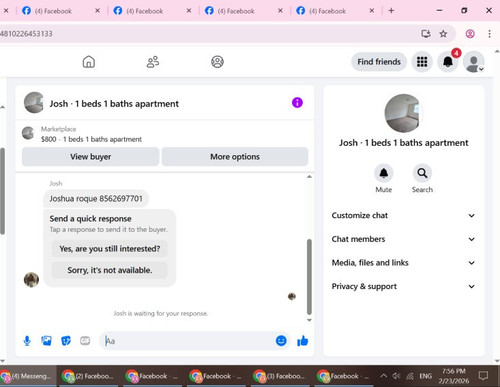Click the install app icon in address bar
This screenshot has width=500, height=387.
click(426, 34)
